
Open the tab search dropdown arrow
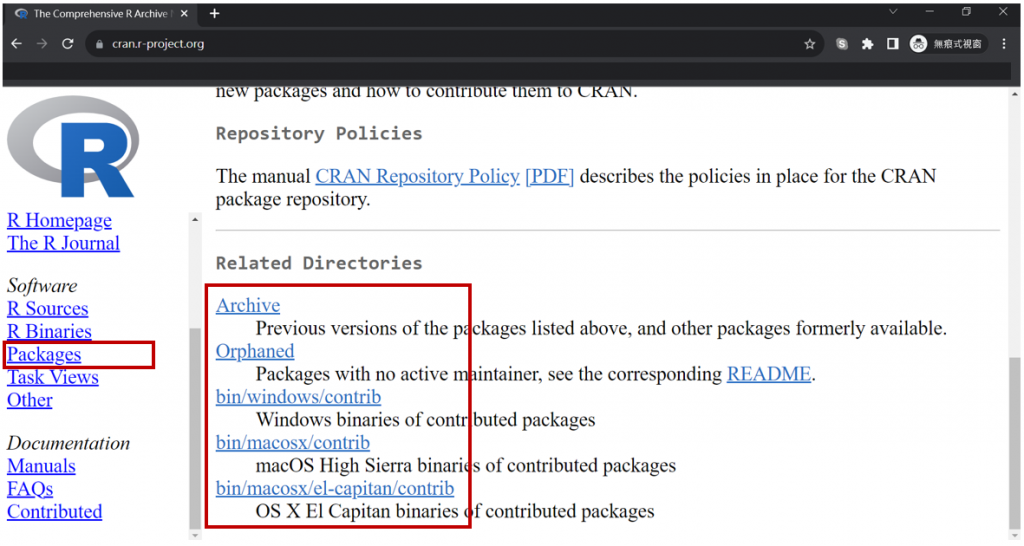pos(893,12)
